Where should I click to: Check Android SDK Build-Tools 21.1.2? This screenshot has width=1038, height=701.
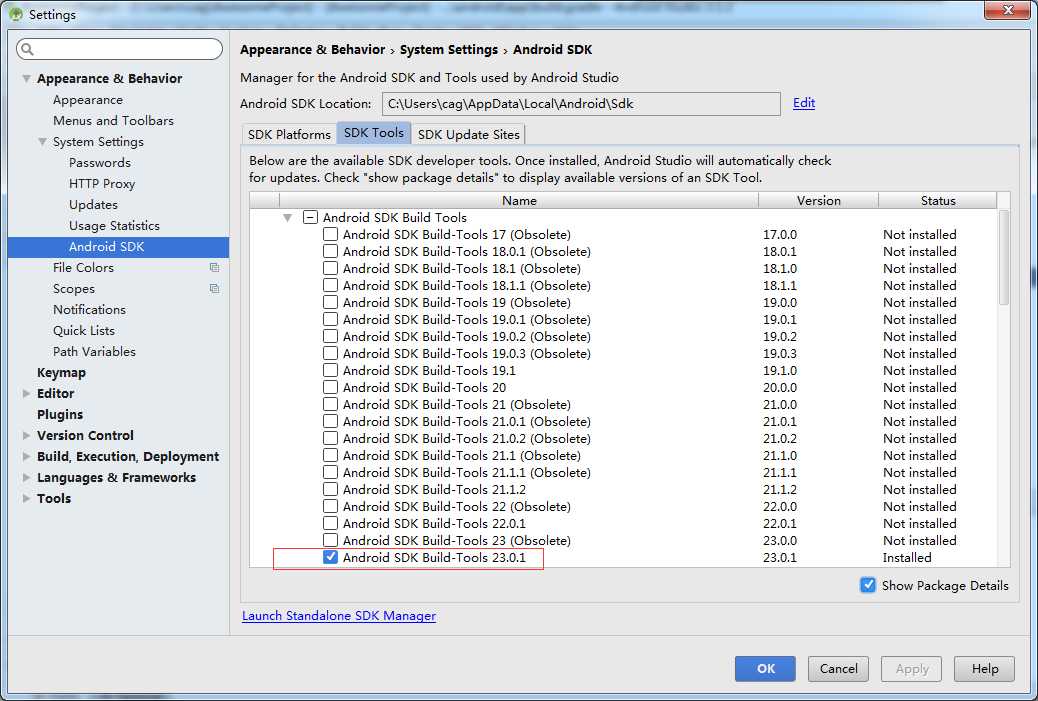click(330, 489)
